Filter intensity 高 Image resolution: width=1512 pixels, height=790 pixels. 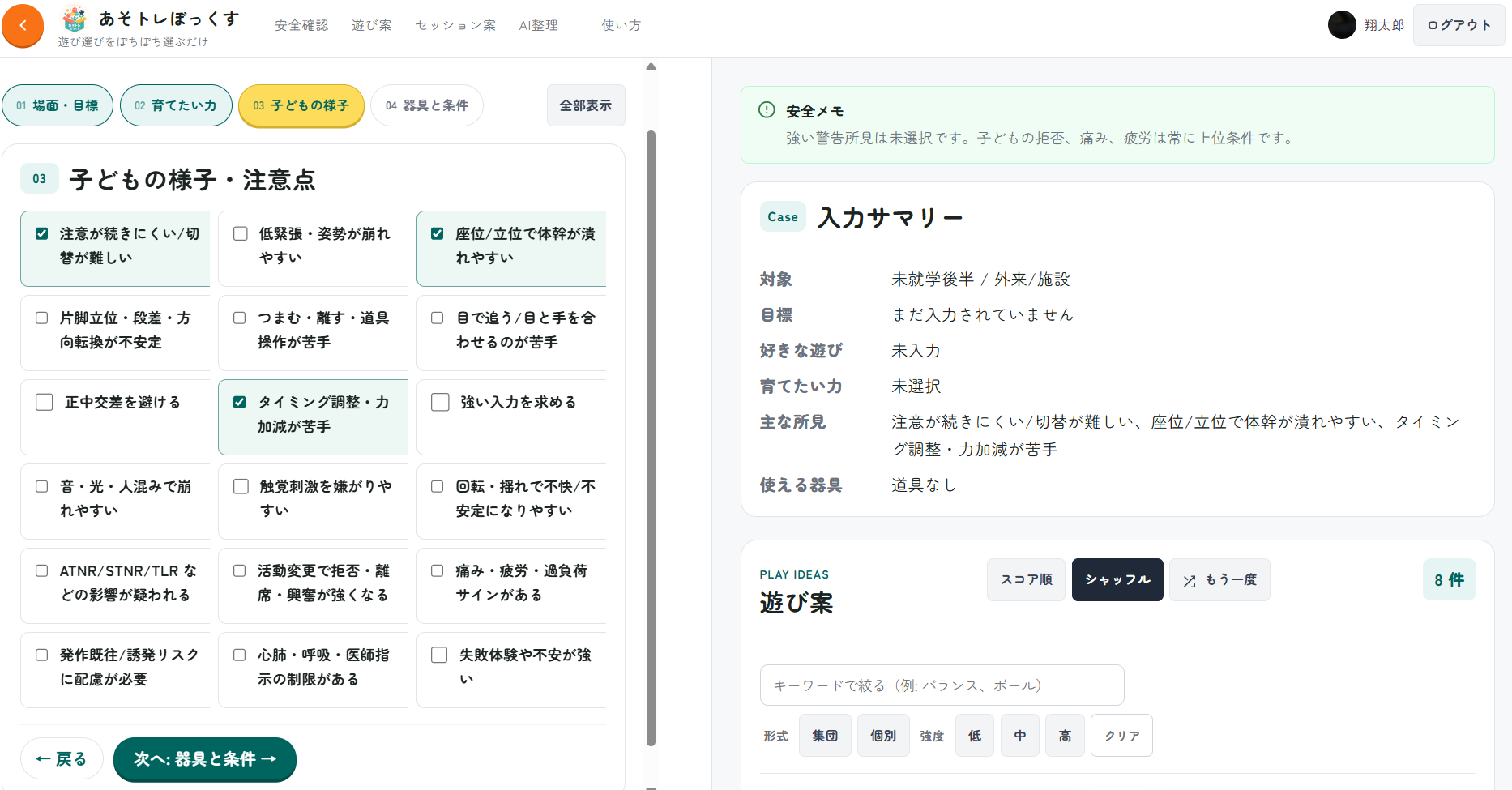pos(1065,736)
